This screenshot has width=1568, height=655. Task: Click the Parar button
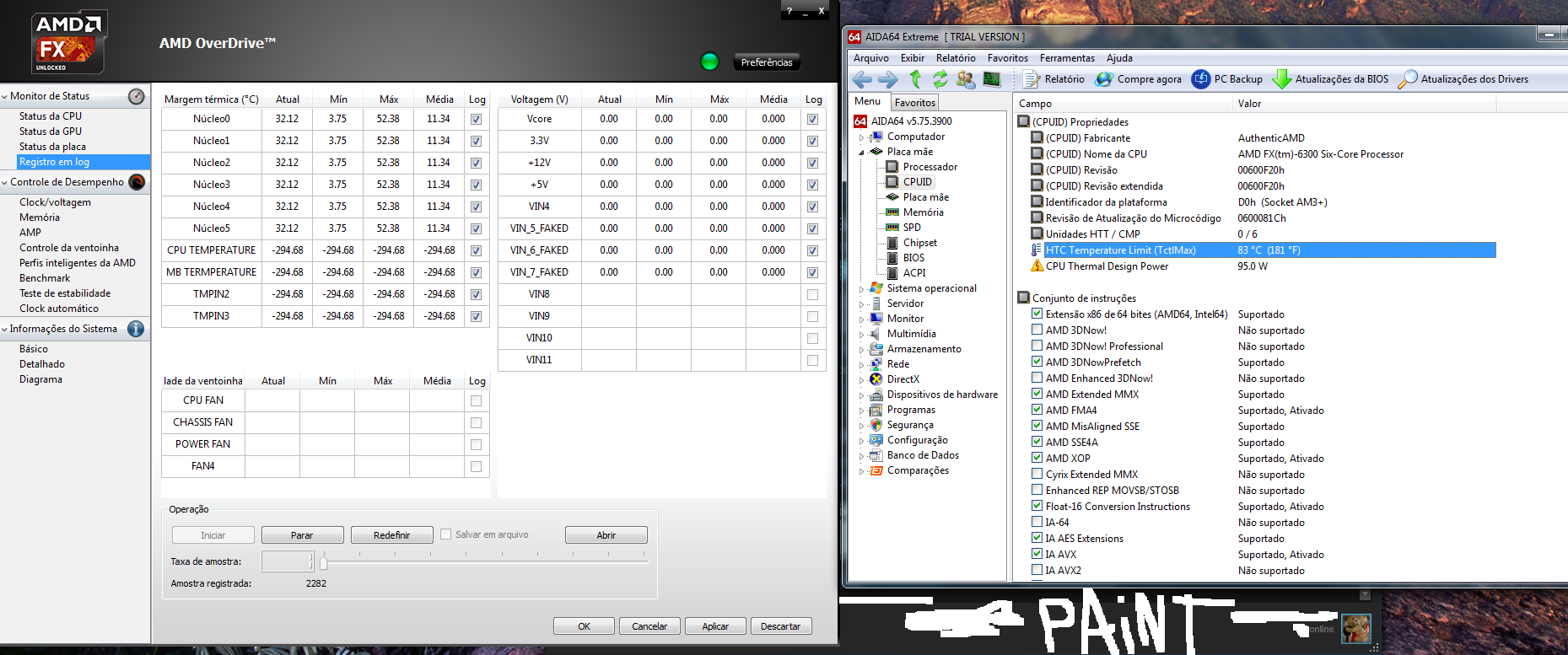pos(302,535)
